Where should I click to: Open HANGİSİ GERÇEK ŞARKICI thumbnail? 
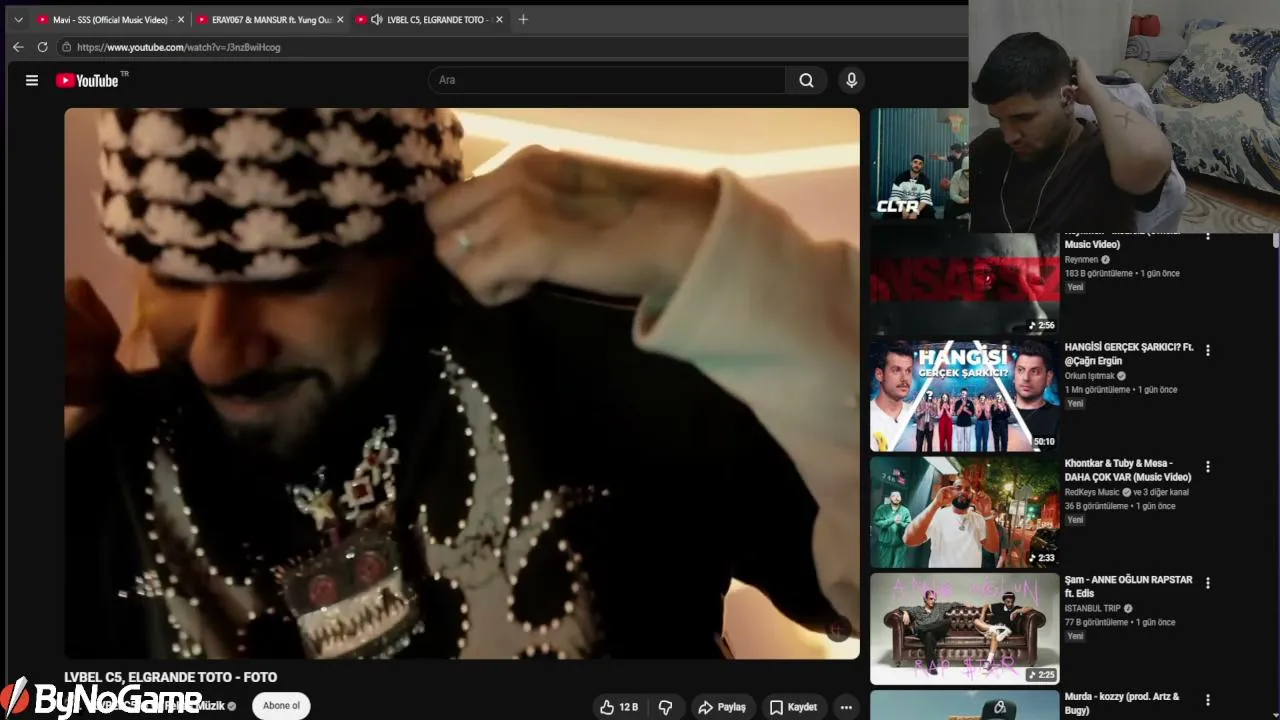pos(964,396)
